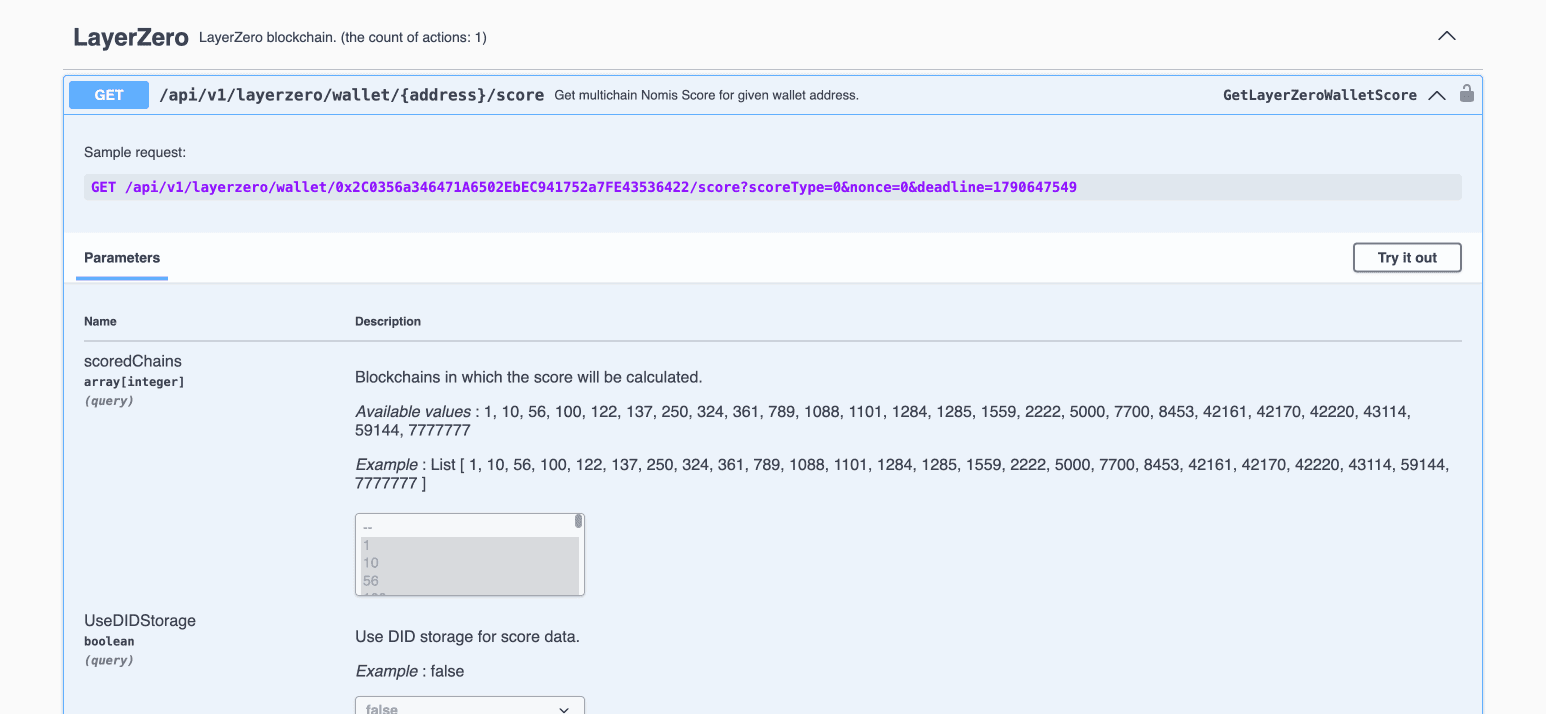Select the scoredChains parameter name
This screenshot has width=1546, height=714.
tap(133, 361)
